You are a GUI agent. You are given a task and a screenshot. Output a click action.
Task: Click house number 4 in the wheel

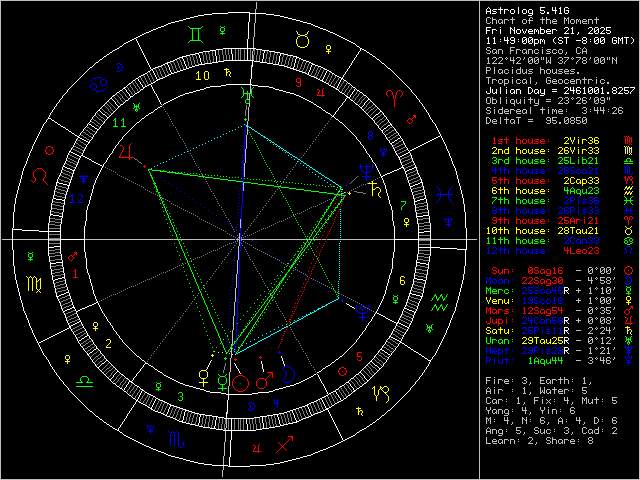[276, 404]
